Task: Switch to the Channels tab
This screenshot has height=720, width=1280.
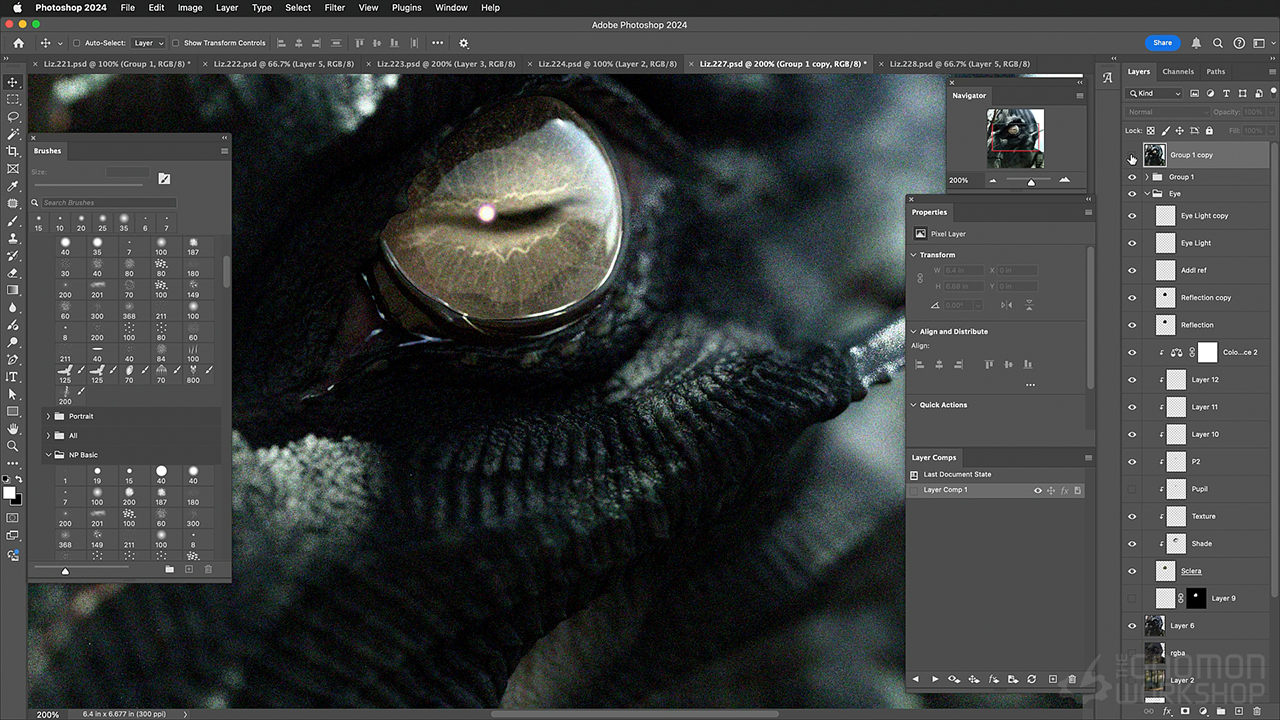Action: pos(1177,72)
